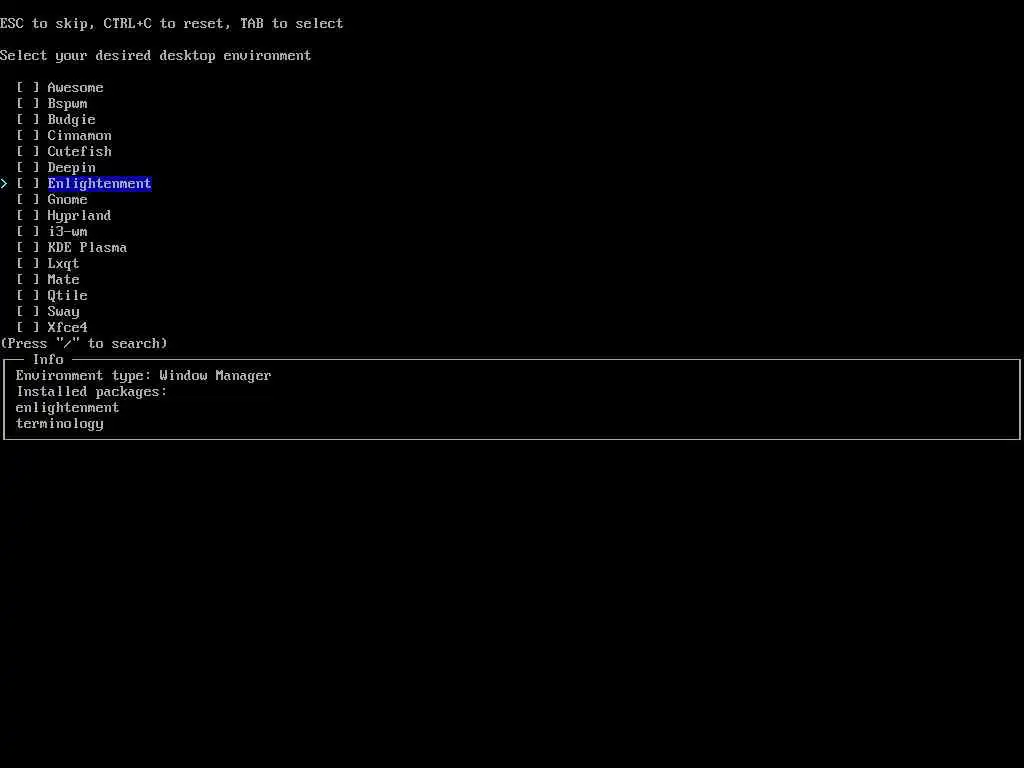This screenshot has height=768, width=1024.
Task: Select the i3-wm menu entry
Action: tap(67, 231)
